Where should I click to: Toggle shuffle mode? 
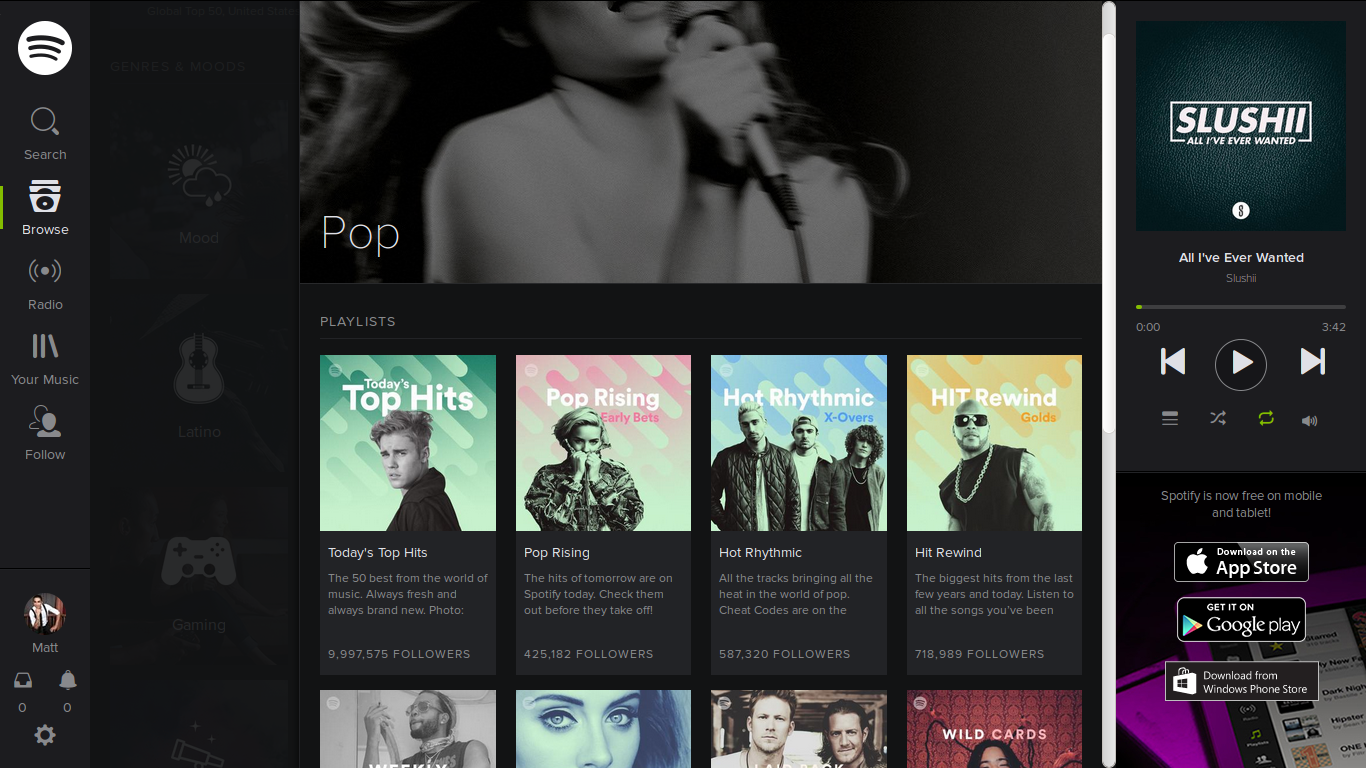[x=1217, y=419]
